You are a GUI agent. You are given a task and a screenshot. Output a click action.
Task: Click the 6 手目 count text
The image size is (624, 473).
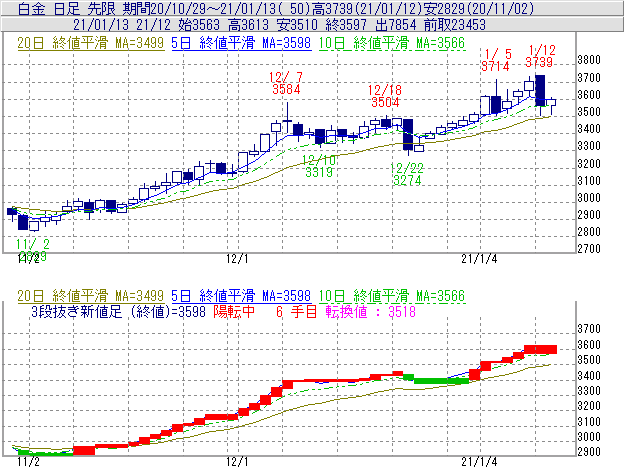click(x=296, y=311)
